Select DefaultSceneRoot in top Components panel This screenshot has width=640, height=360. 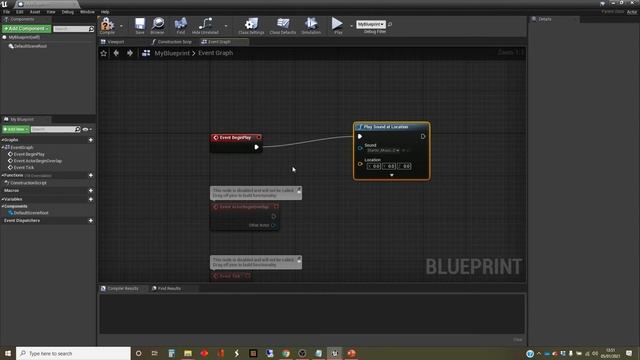coord(30,46)
